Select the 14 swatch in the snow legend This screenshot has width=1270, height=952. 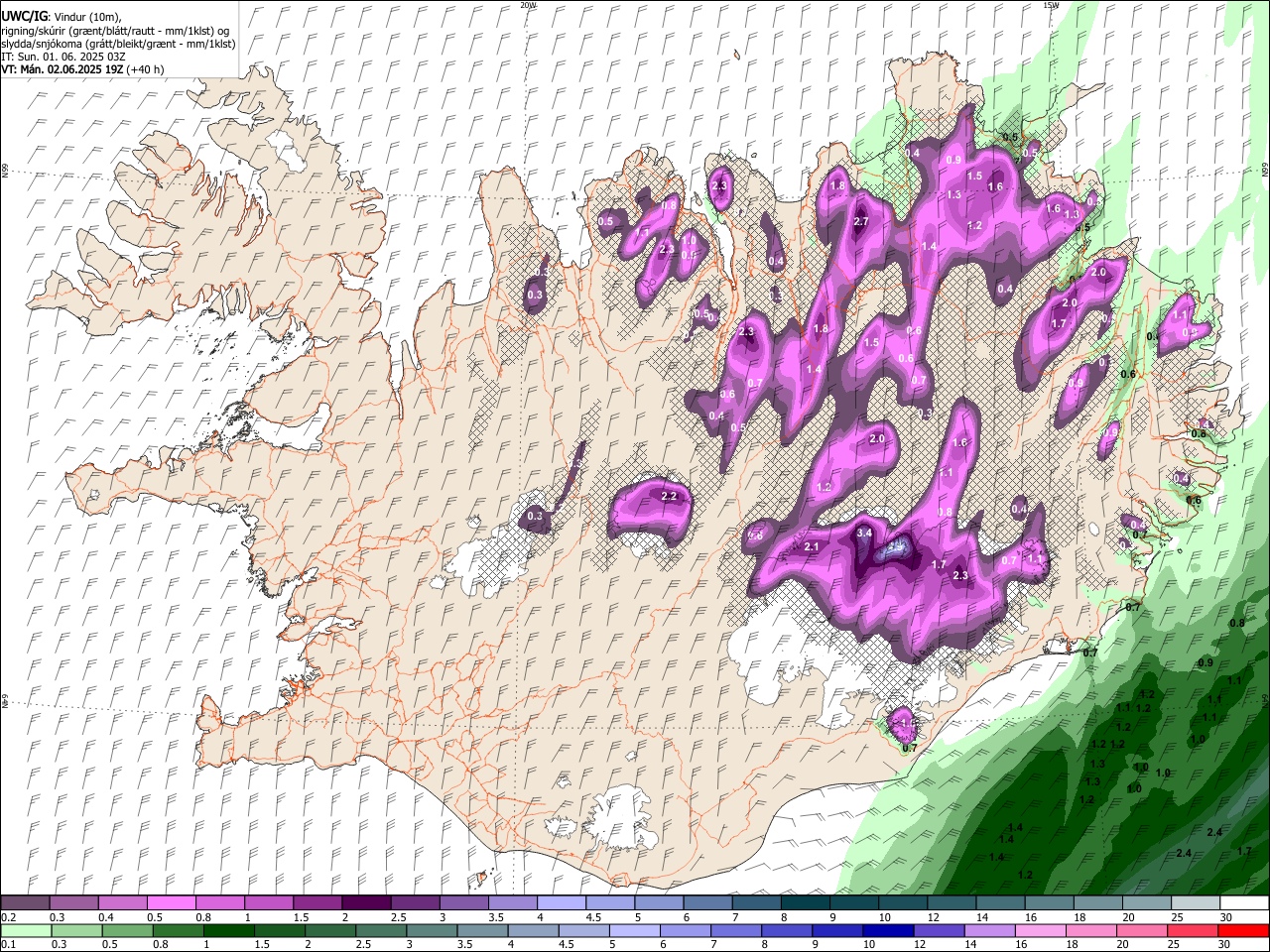(x=1000, y=903)
